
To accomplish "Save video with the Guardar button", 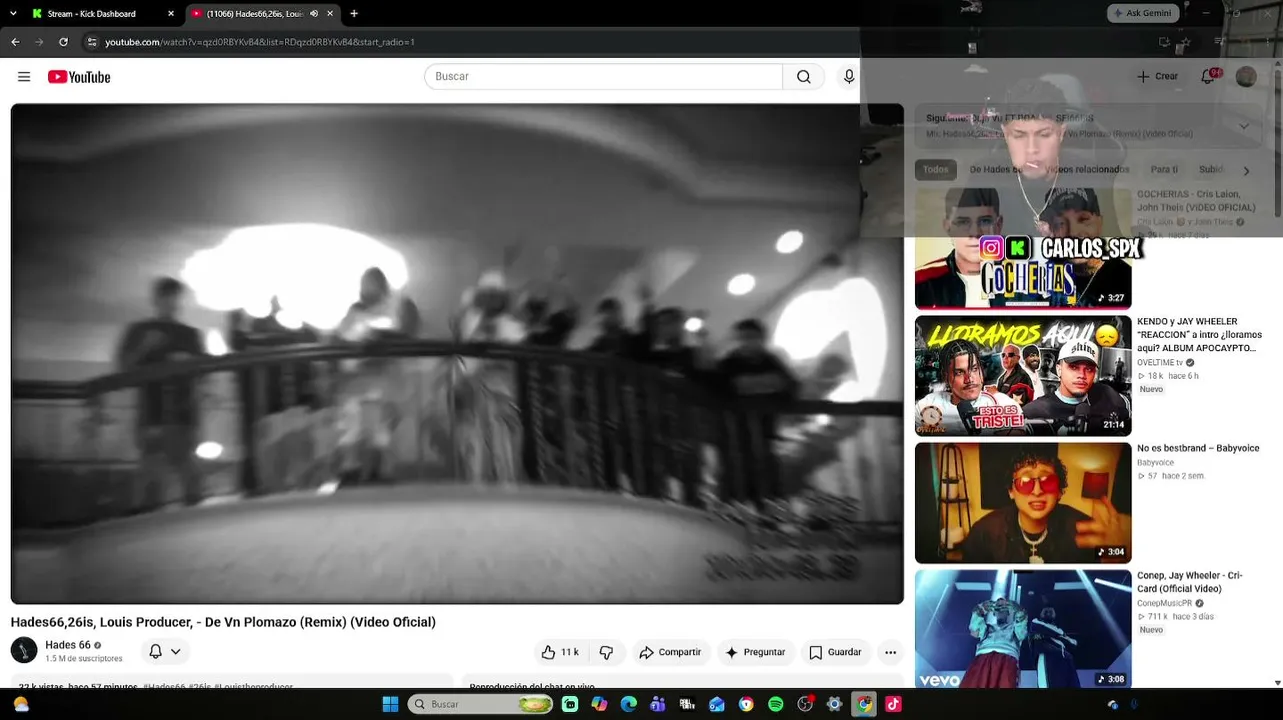I will tap(835, 652).
